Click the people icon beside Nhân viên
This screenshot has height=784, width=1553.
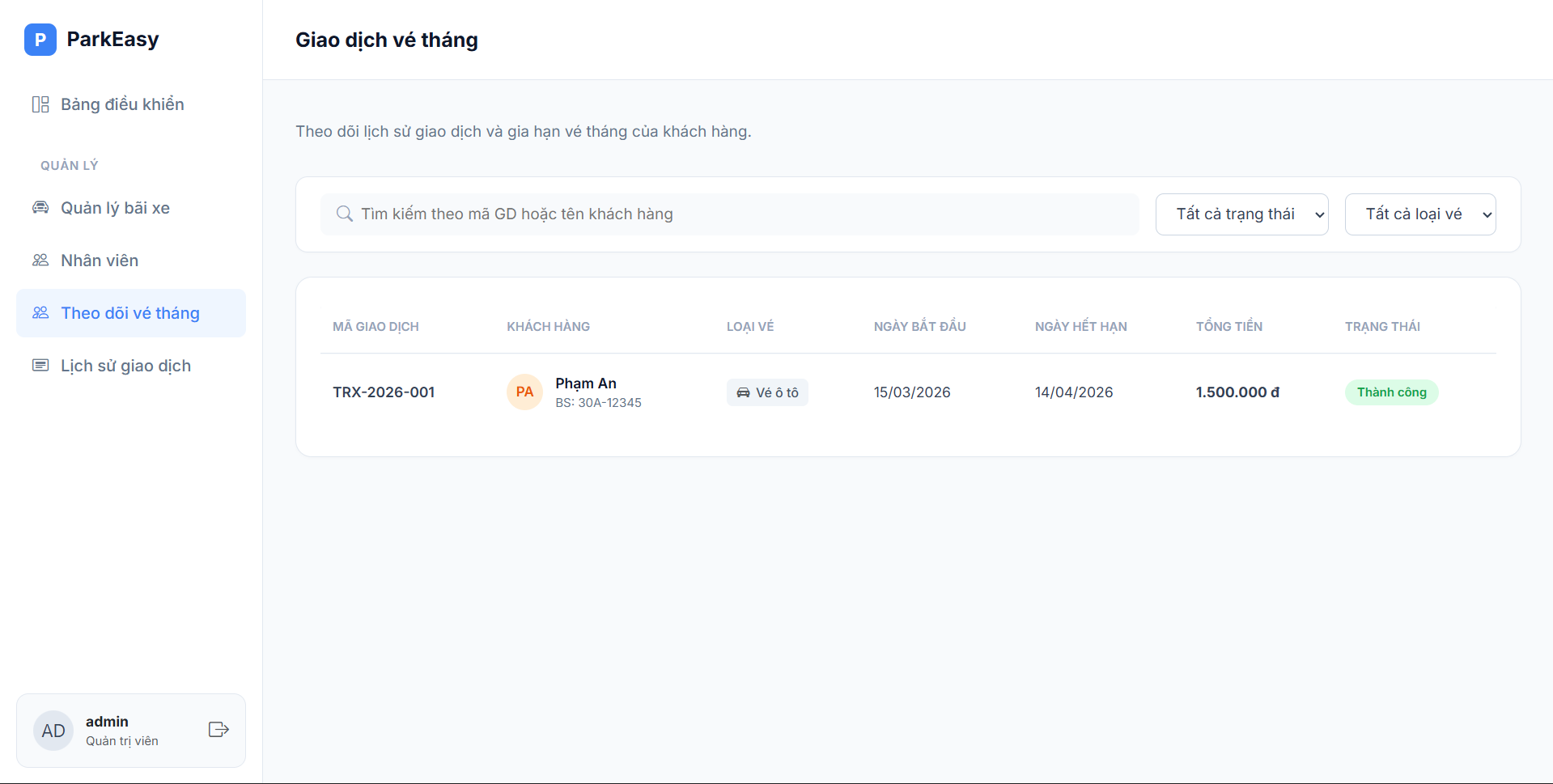click(40, 261)
